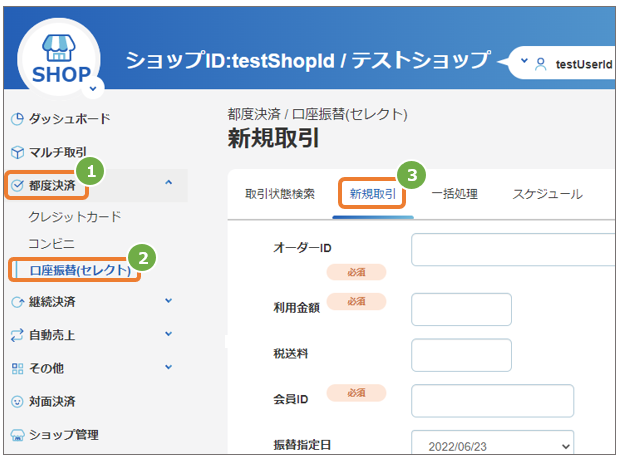Select 口座振替(セレクト) submenu item
The image size is (622, 462).
pyautogui.click(x=80, y=270)
